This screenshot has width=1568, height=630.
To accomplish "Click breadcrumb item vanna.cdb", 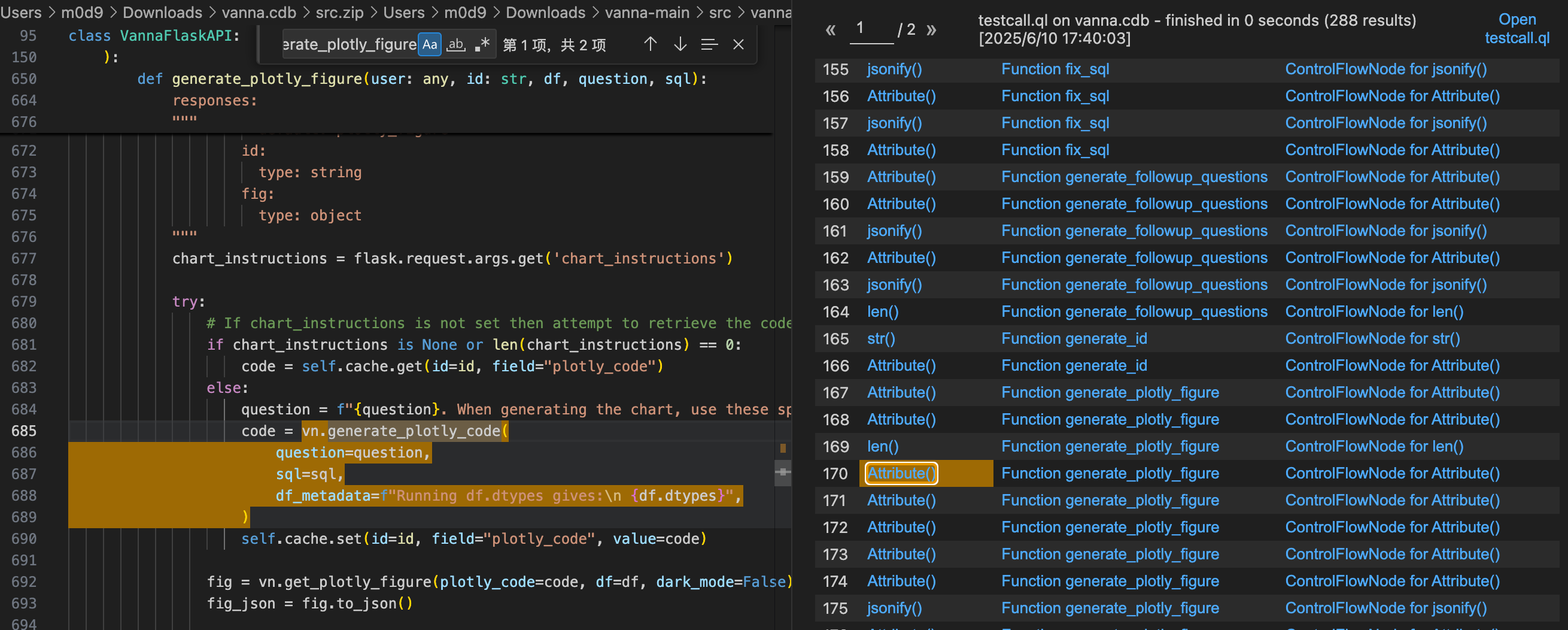I will point(259,12).
